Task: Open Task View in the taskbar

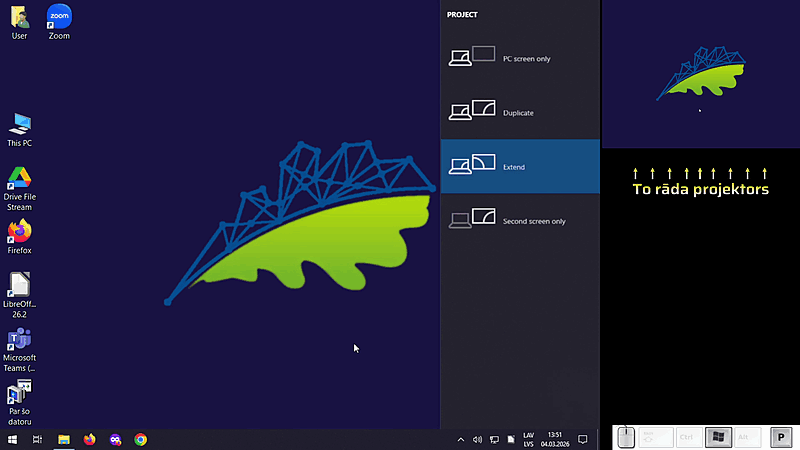Action: (x=37, y=439)
